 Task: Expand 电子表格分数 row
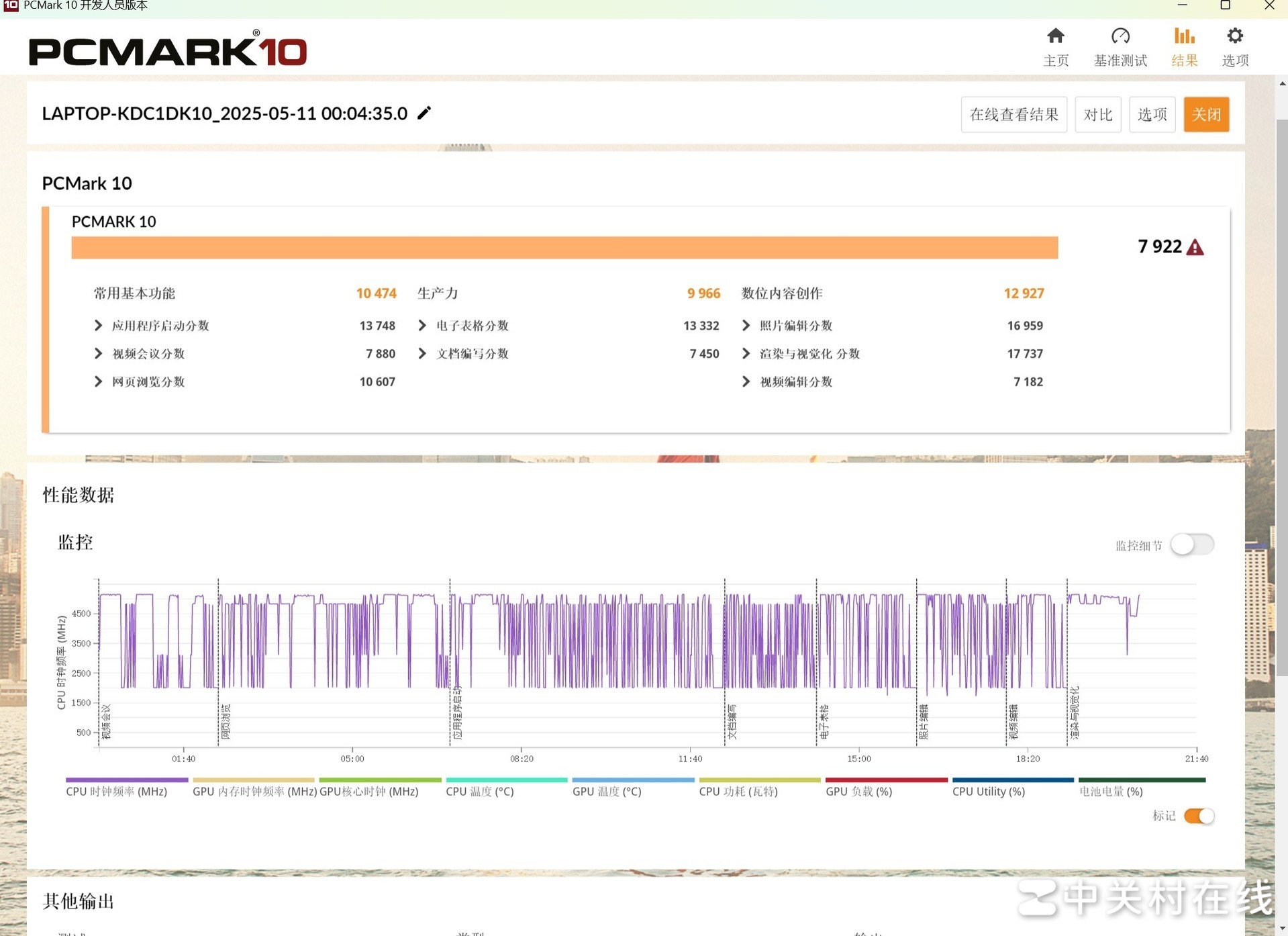point(422,326)
